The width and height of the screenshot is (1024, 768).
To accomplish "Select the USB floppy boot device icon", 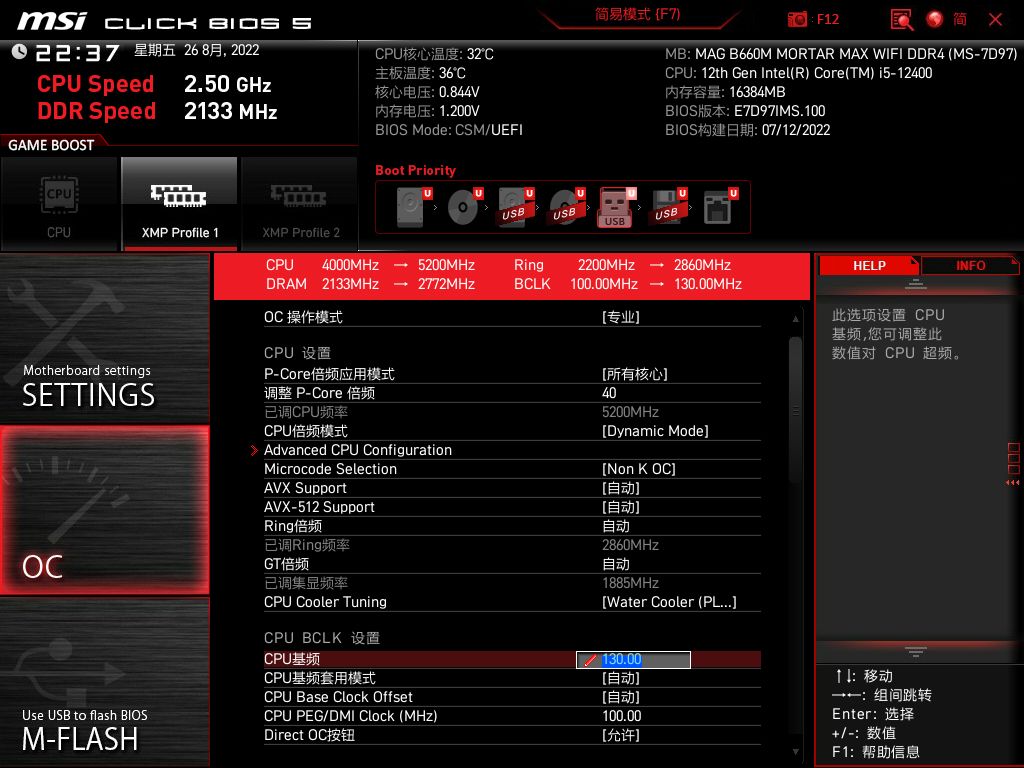I will pyautogui.click(x=667, y=207).
